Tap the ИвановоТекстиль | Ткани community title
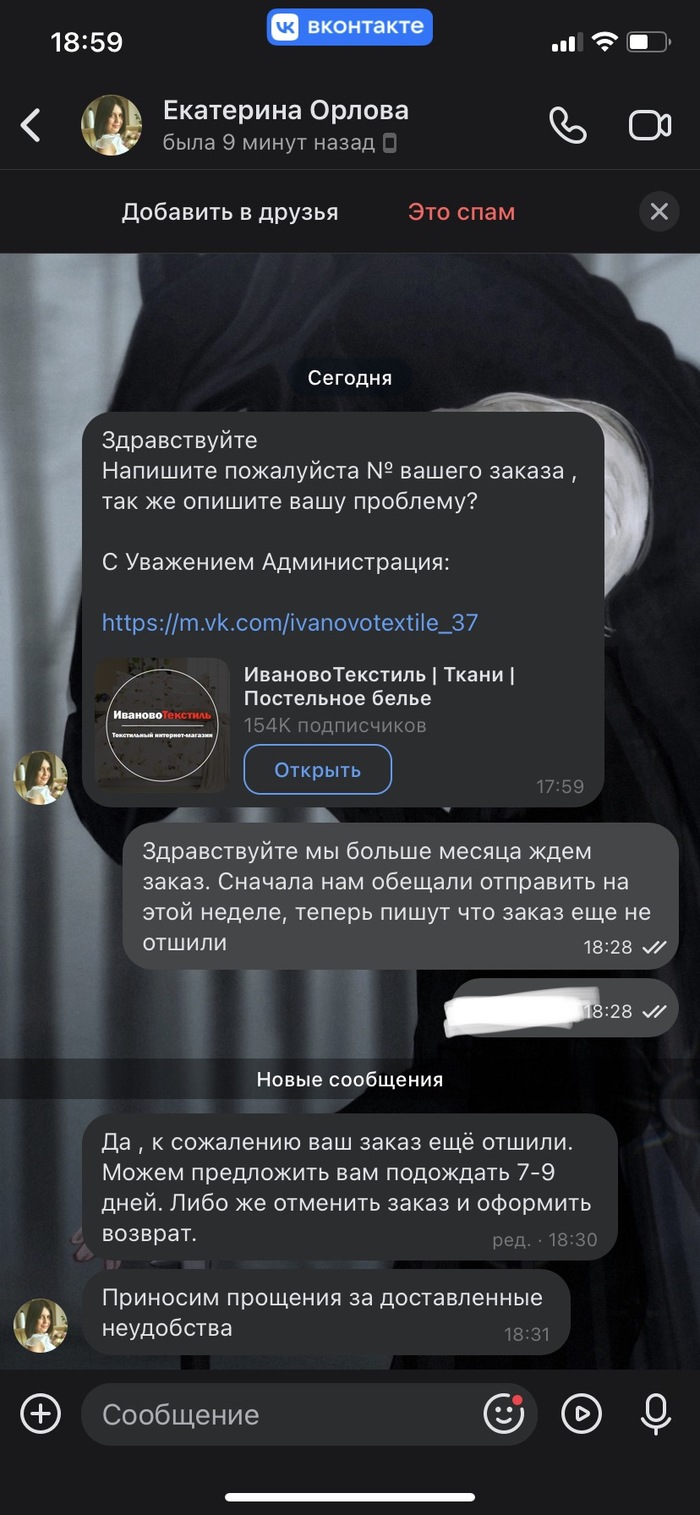 [x=379, y=686]
